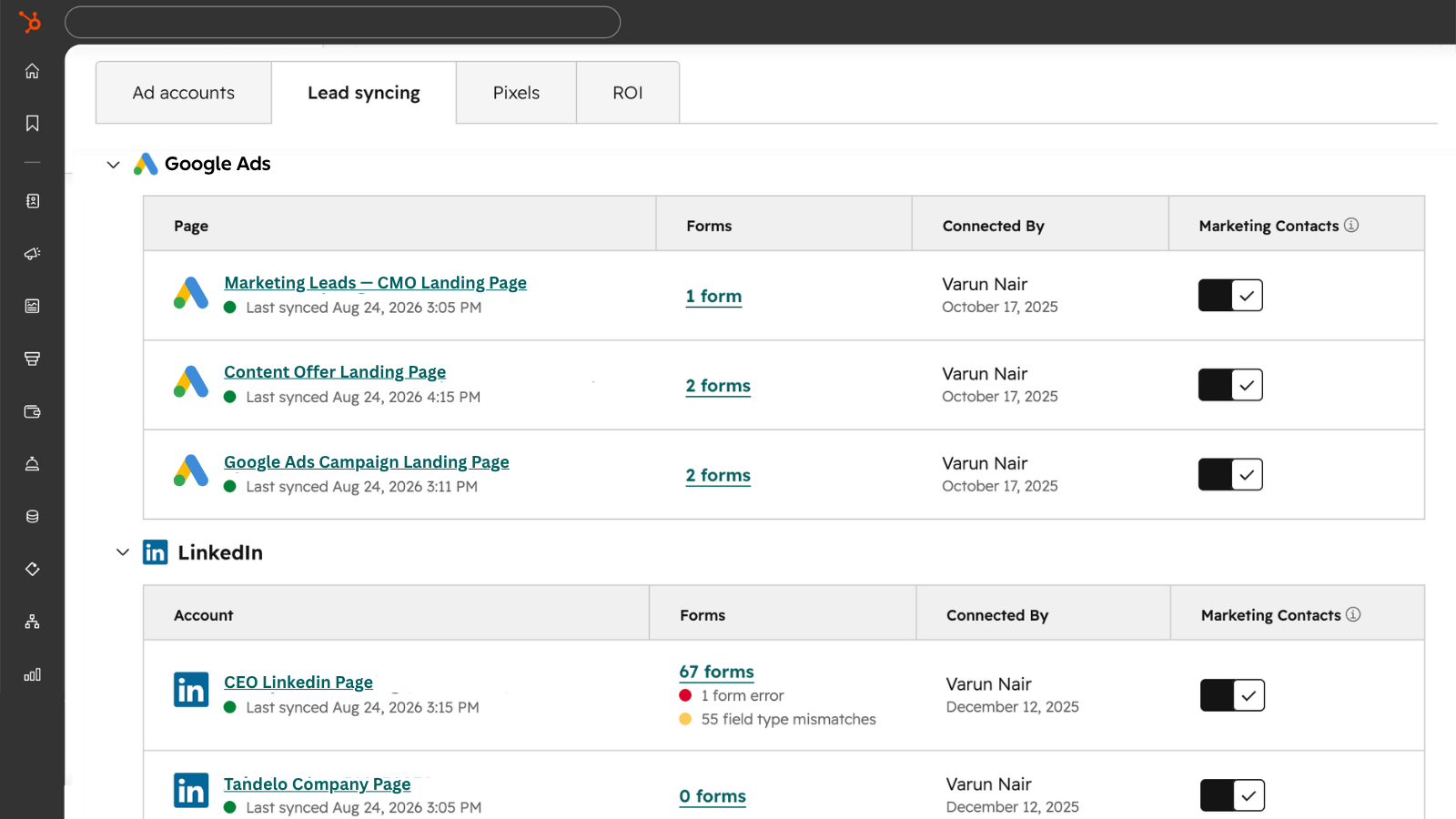1456x819 pixels.
Task: Click the HubSpot sprocket logo
Action: coord(31,21)
